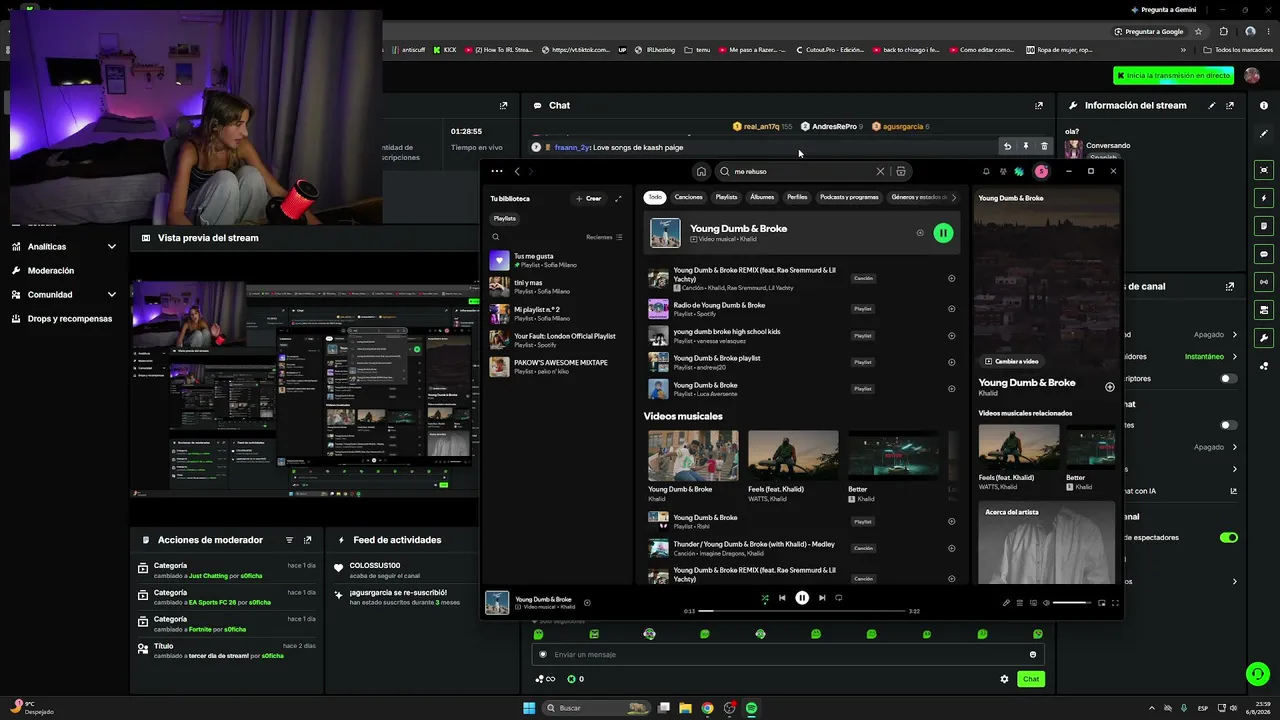The height and width of the screenshot is (720, 1280).
Task: Open emote picker in chat input
Action: 1033,655
